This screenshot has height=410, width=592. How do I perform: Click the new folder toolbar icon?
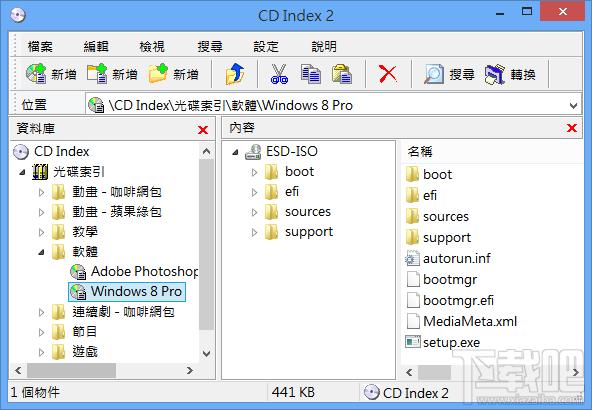click(x=158, y=73)
